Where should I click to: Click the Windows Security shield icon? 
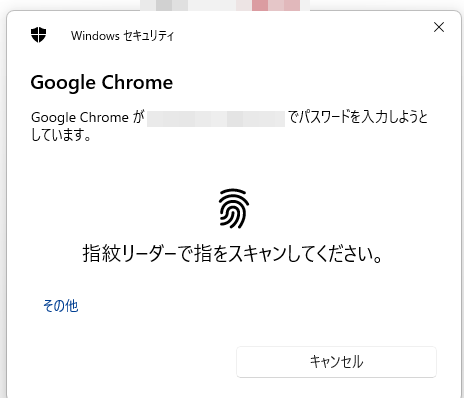click(39, 35)
